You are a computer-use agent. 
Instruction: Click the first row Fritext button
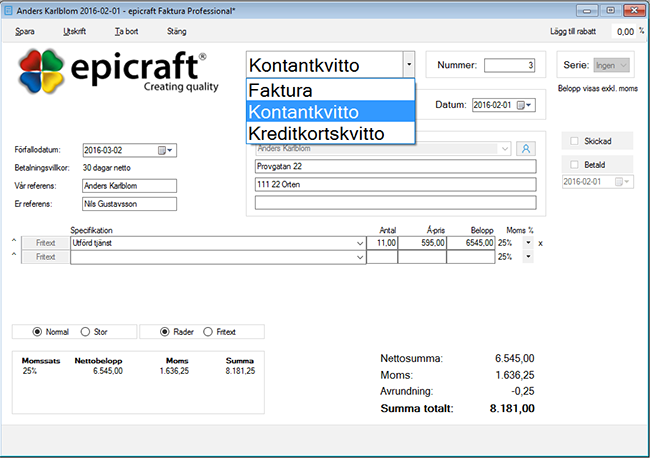tap(45, 243)
